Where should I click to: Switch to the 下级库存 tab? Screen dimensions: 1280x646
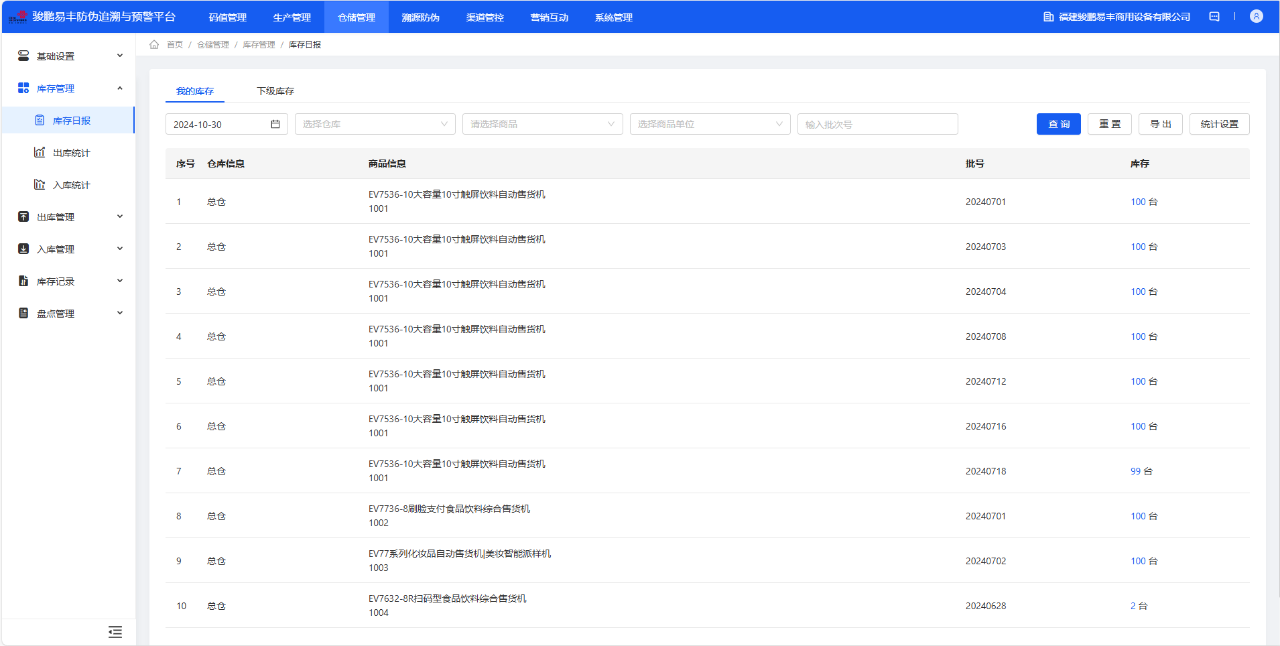[x=275, y=91]
